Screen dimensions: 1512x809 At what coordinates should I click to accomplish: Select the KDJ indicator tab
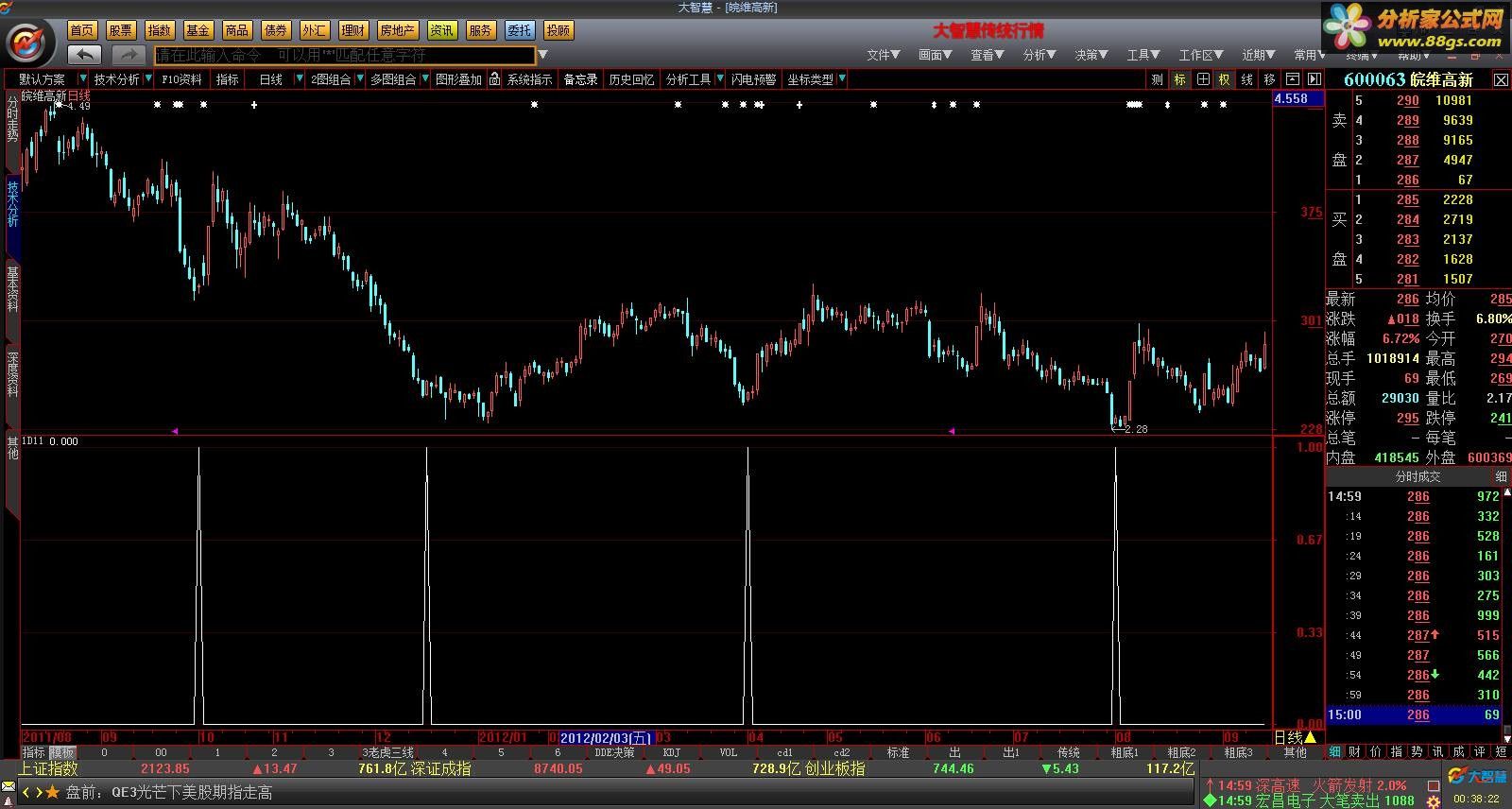pyautogui.click(x=672, y=753)
